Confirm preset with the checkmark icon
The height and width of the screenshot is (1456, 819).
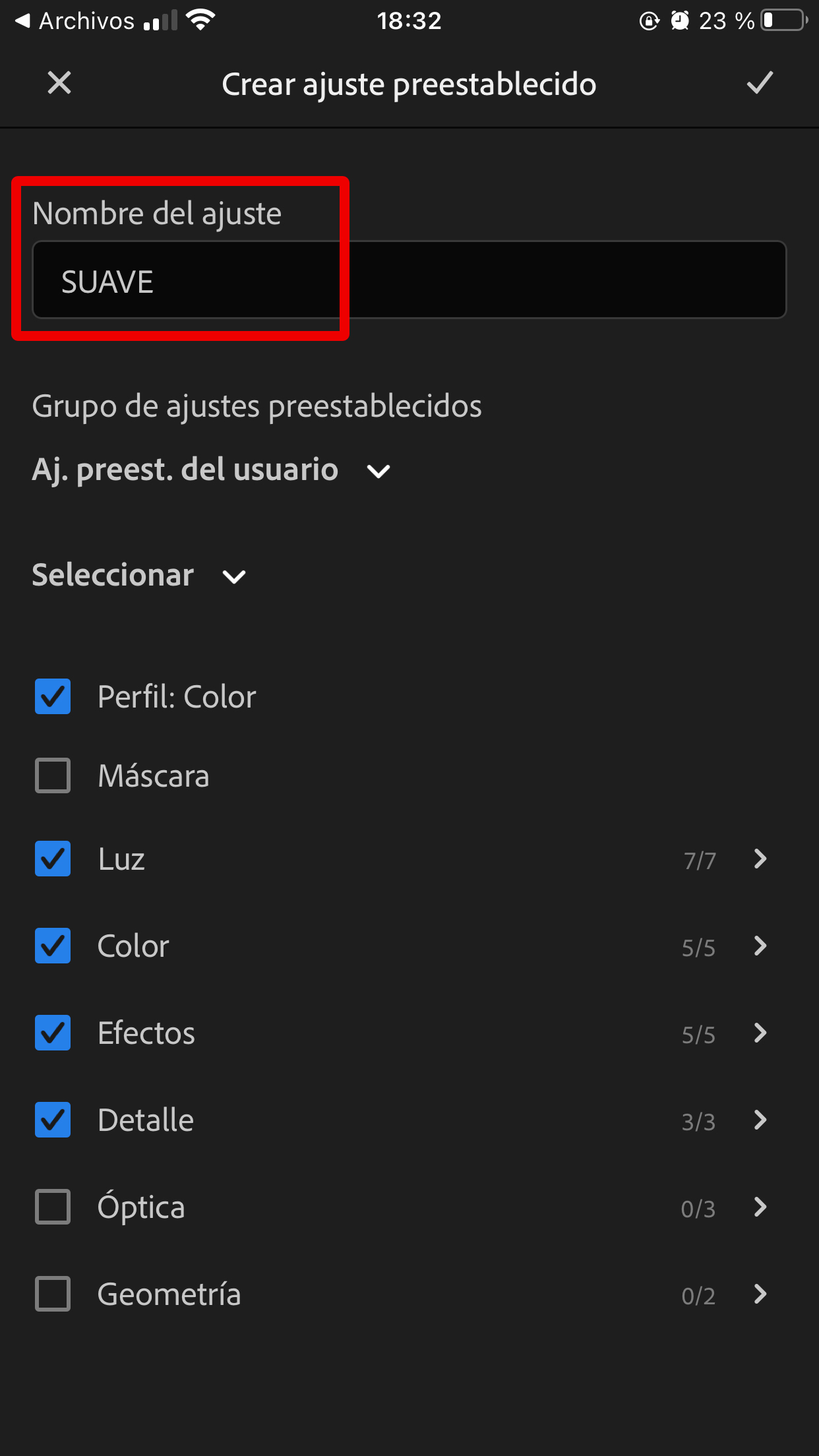pyautogui.click(x=760, y=83)
